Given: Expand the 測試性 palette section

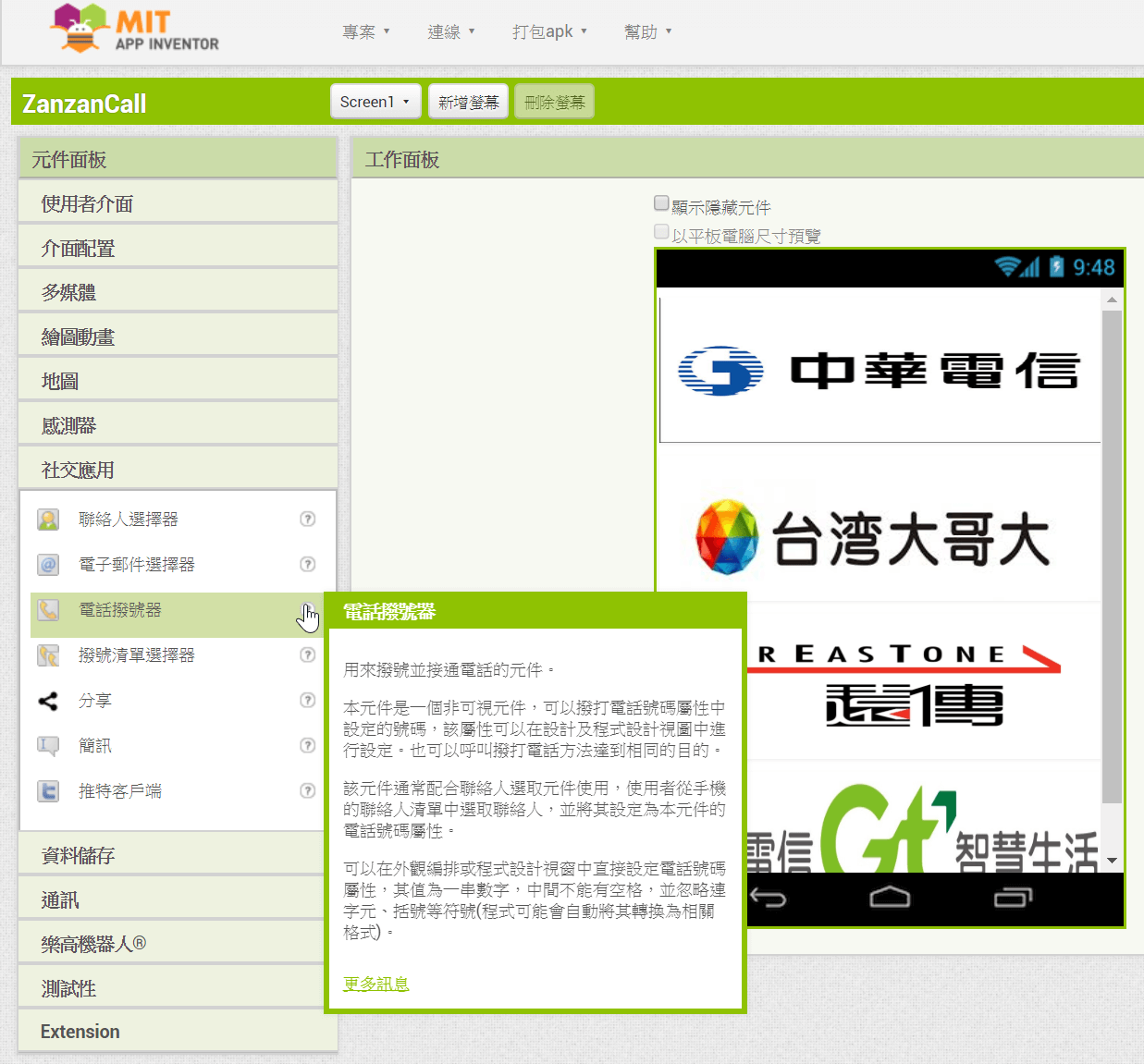Looking at the screenshot, I should (x=178, y=988).
